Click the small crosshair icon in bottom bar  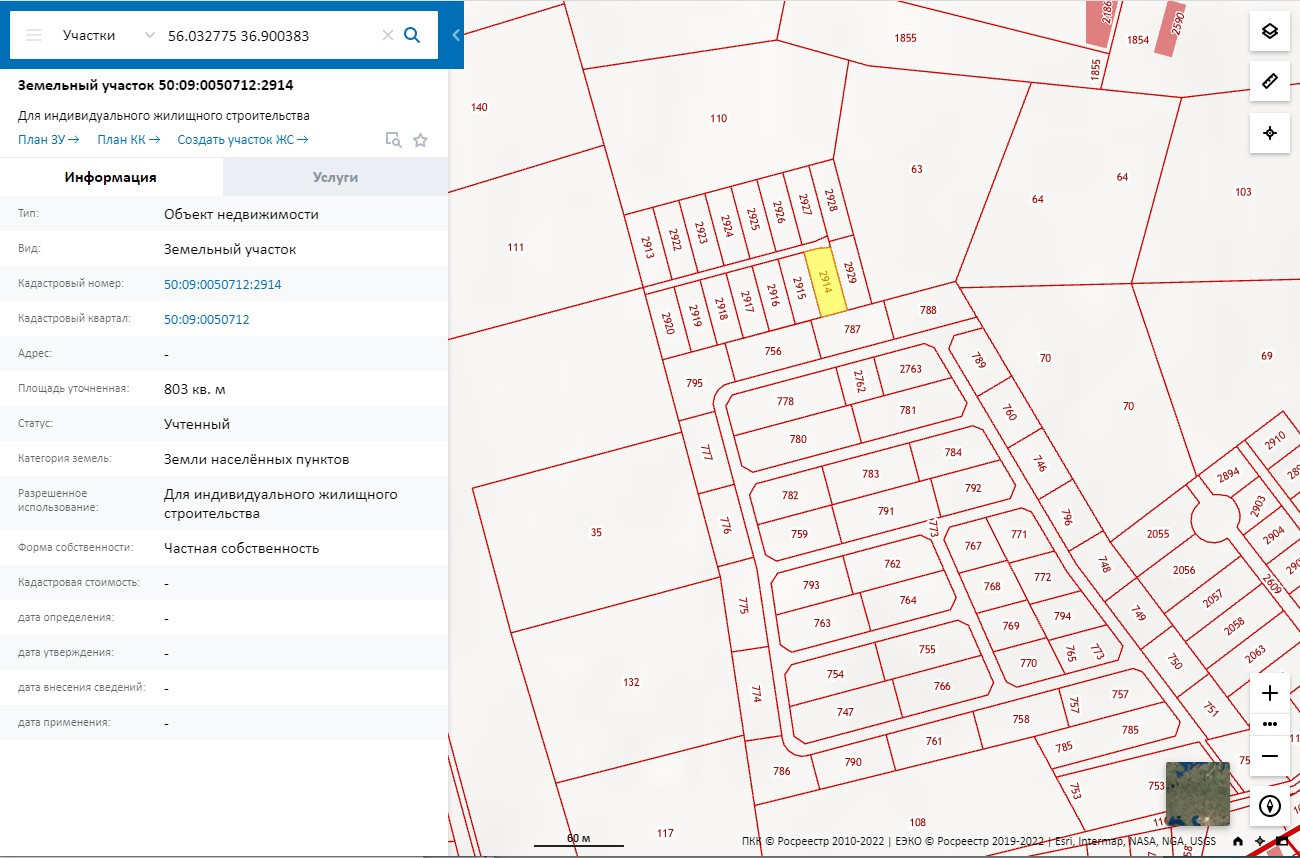(x=1260, y=842)
